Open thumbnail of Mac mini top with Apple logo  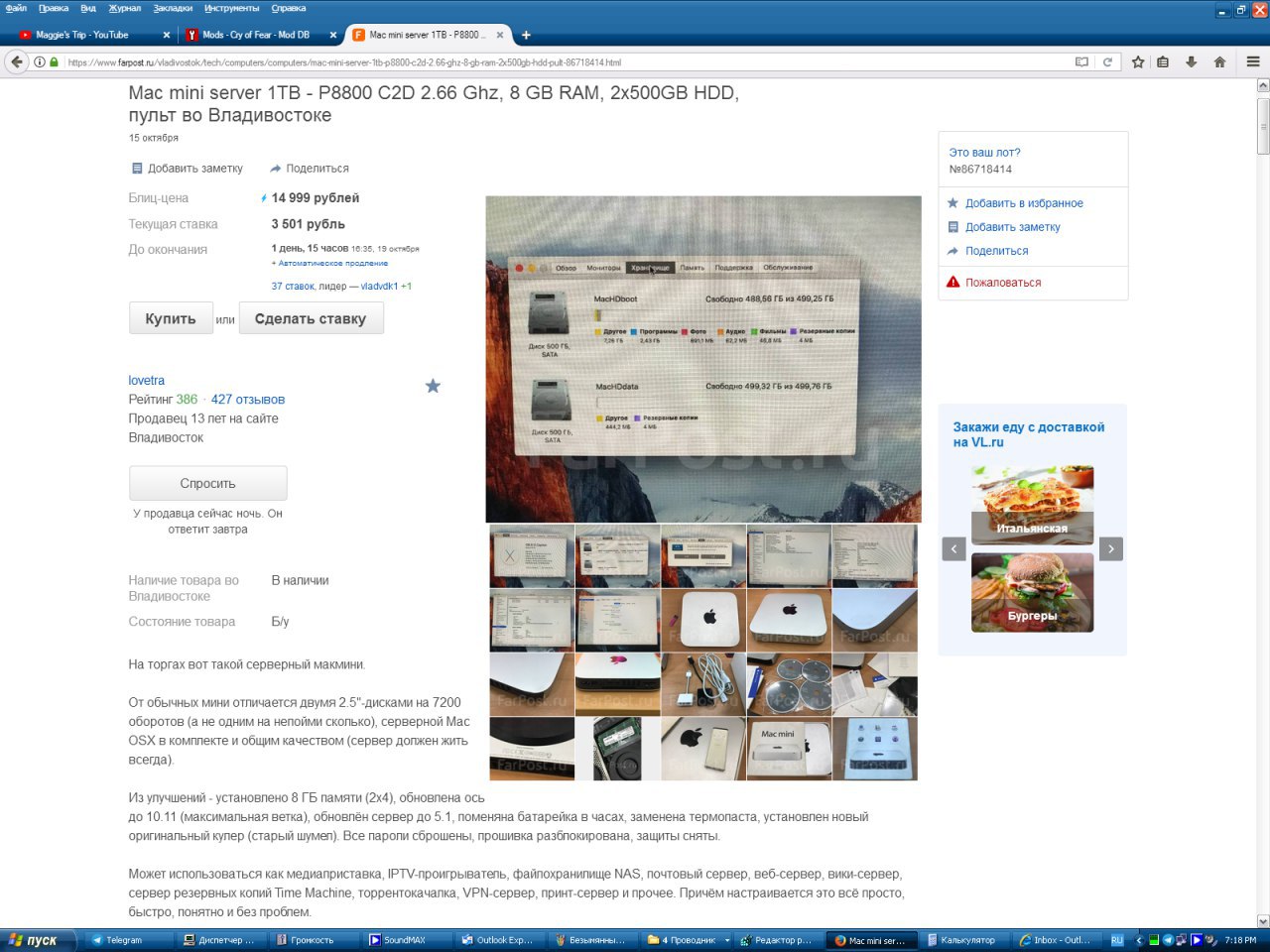pyautogui.click(x=702, y=619)
